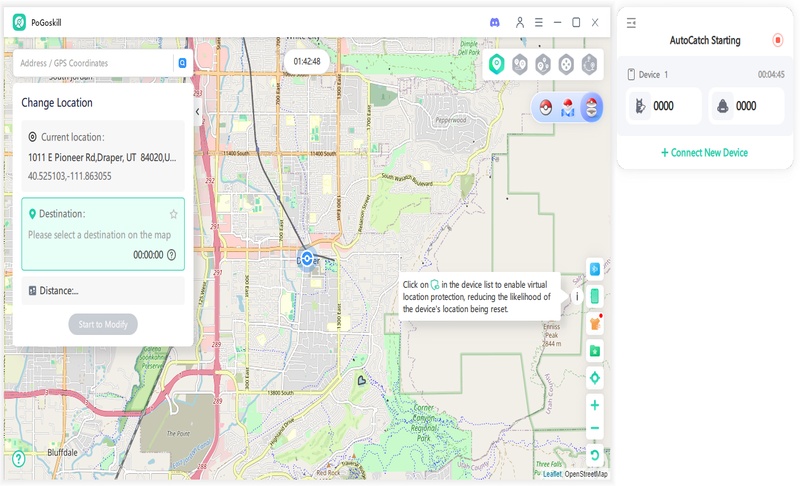The height and width of the screenshot is (486, 800).
Task: Stop the AutoCatch recording button
Action: 778,40
